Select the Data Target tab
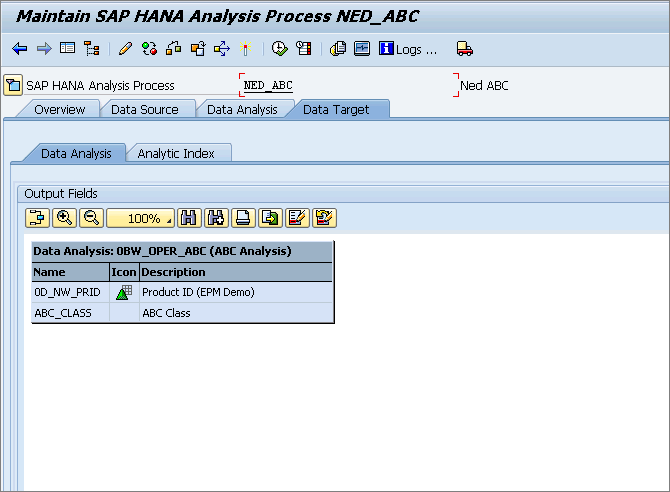Screen dimensions: 670x492 point(336,110)
